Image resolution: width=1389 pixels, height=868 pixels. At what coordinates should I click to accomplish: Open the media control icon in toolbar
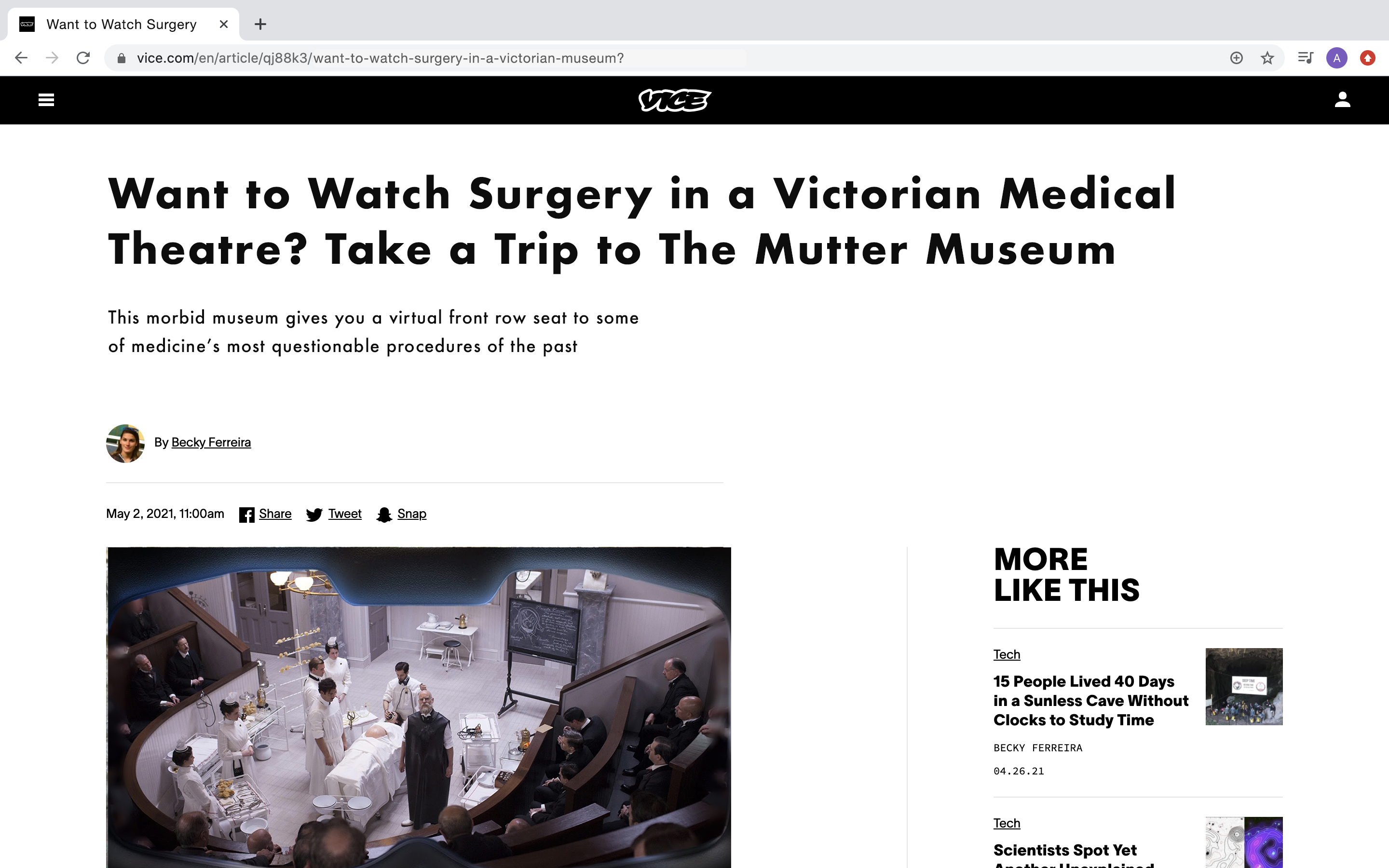pyautogui.click(x=1305, y=58)
